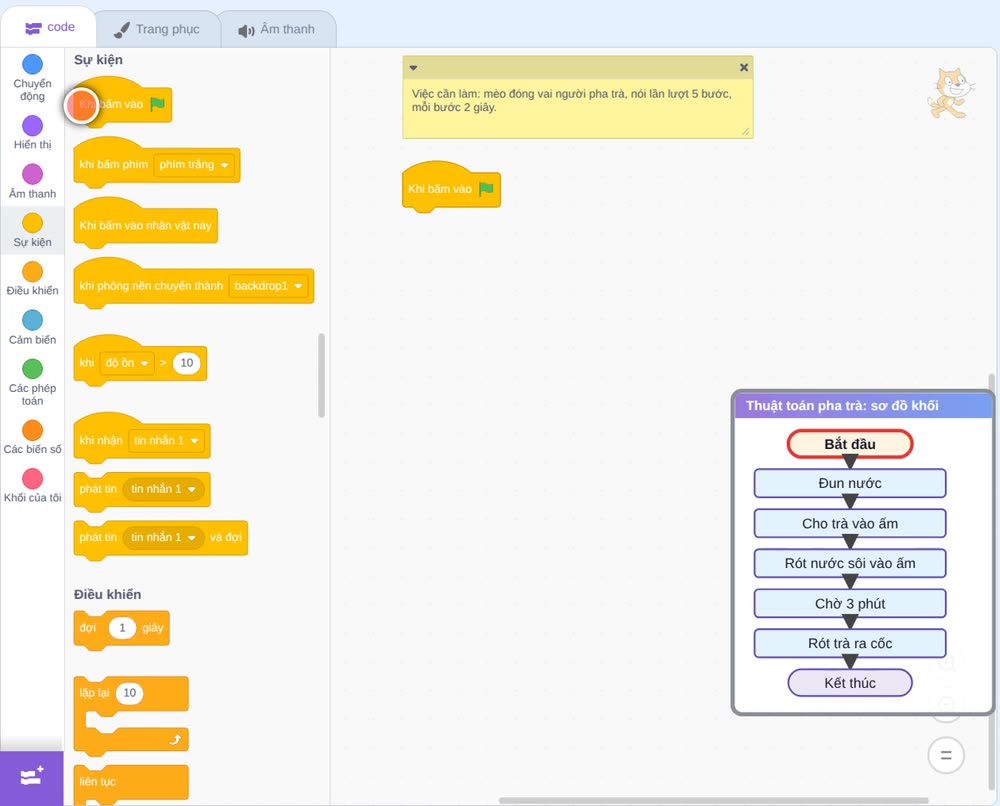1000x806 pixels.
Task: Select the Các biến số category circle
Action: click(x=33, y=430)
